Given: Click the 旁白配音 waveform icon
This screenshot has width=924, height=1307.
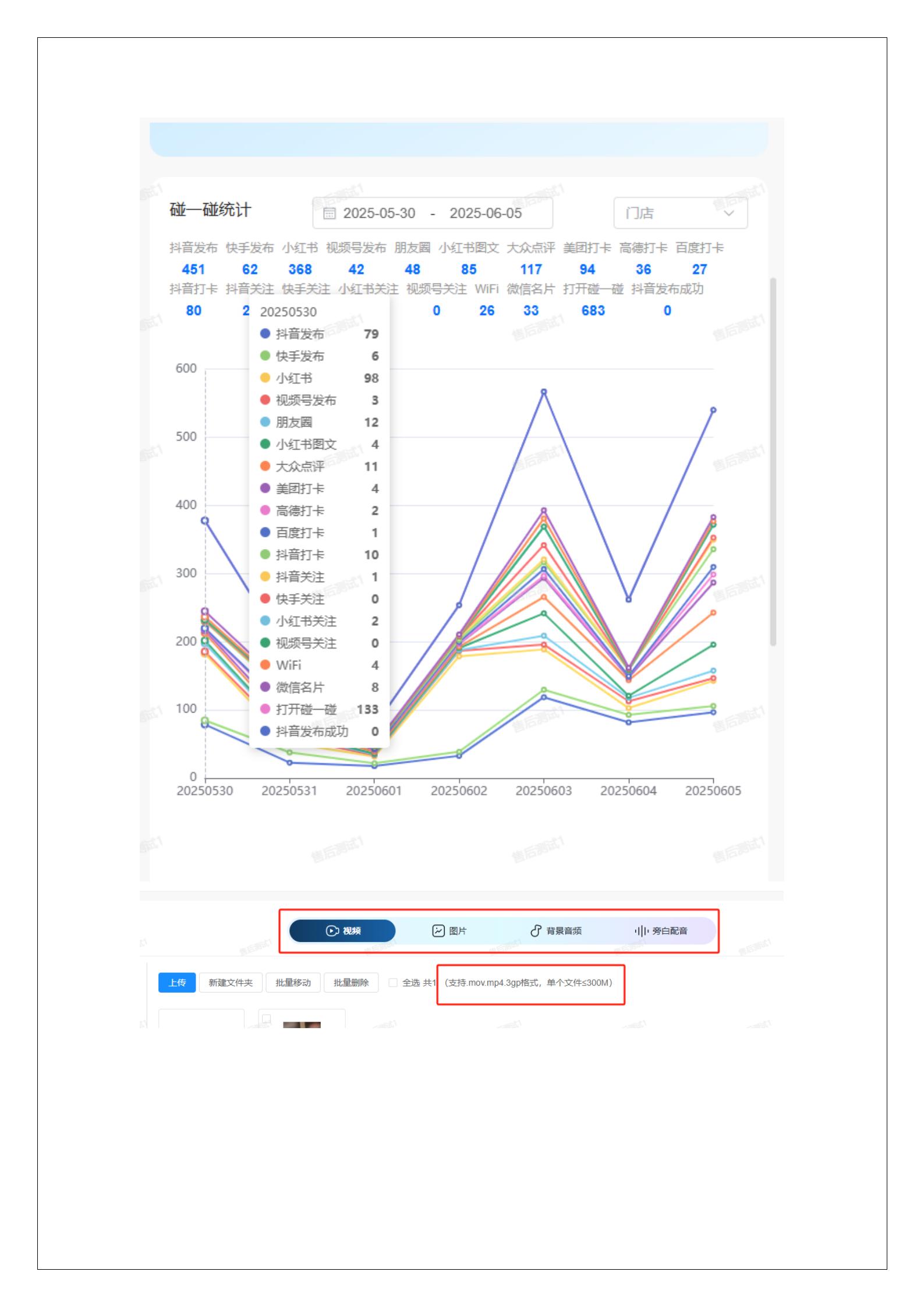Looking at the screenshot, I should tap(641, 930).
